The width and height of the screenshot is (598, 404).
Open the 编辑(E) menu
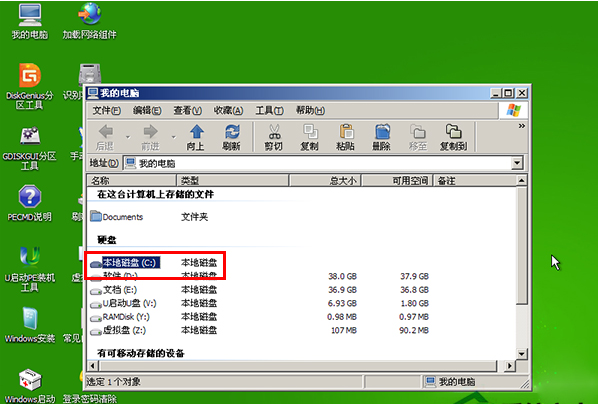[147, 111]
